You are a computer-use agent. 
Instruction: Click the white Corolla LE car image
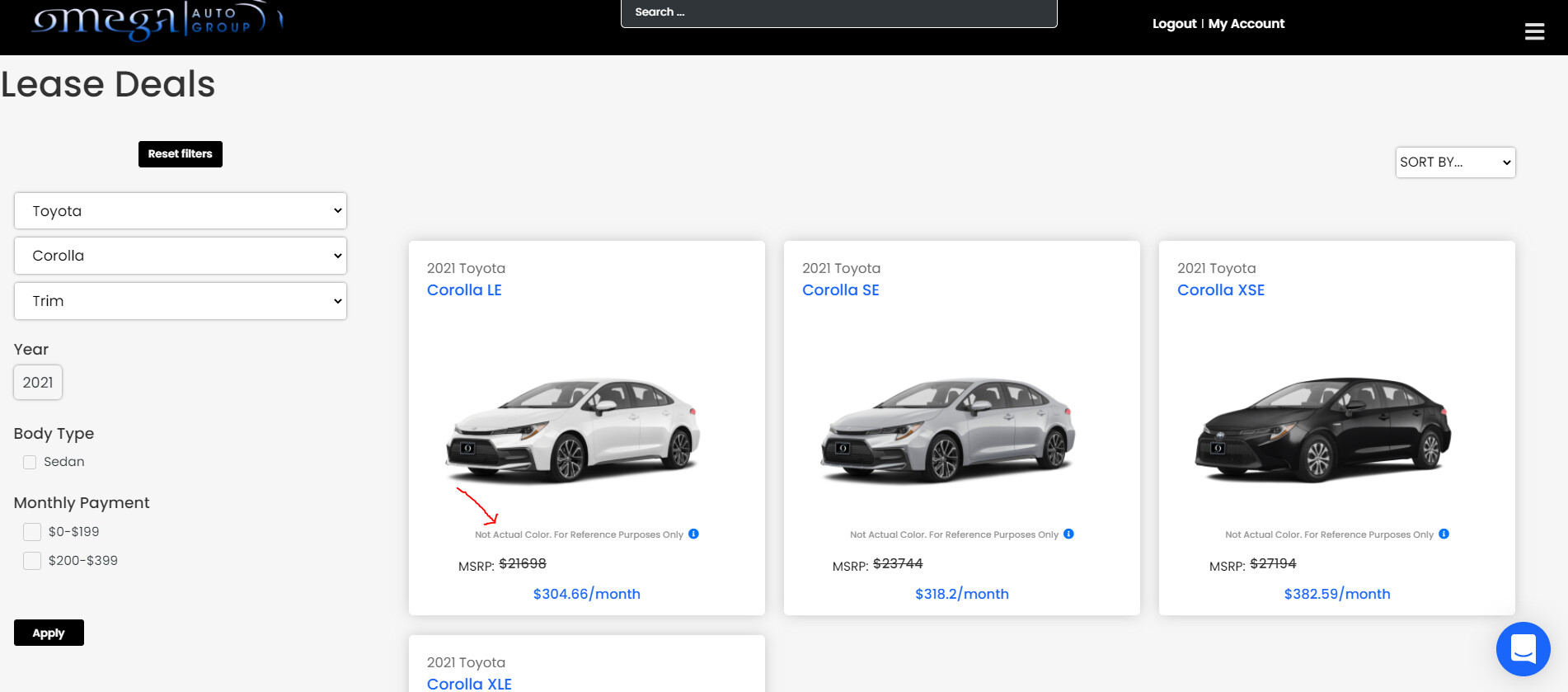[573, 429]
